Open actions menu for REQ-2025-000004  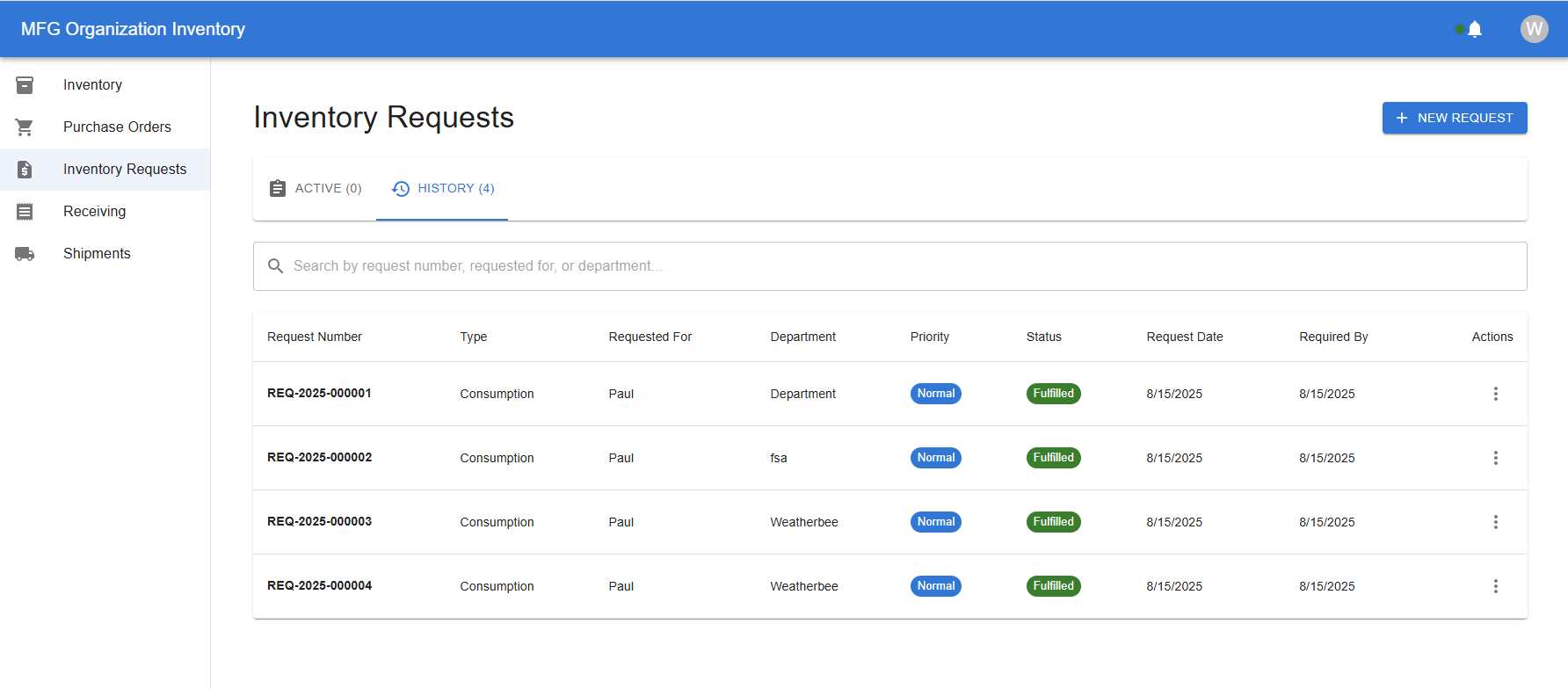1495,586
